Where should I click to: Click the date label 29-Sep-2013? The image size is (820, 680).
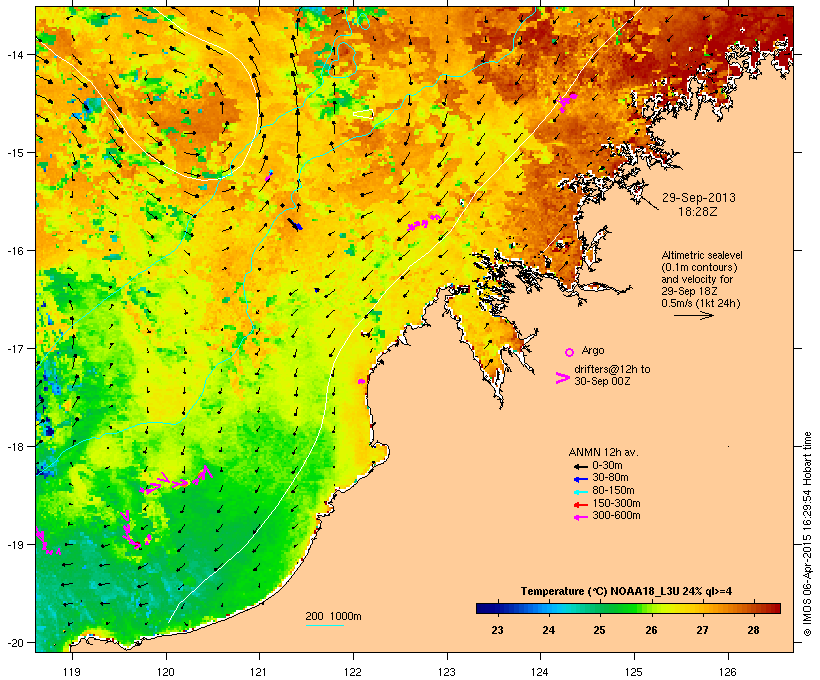pos(699,198)
